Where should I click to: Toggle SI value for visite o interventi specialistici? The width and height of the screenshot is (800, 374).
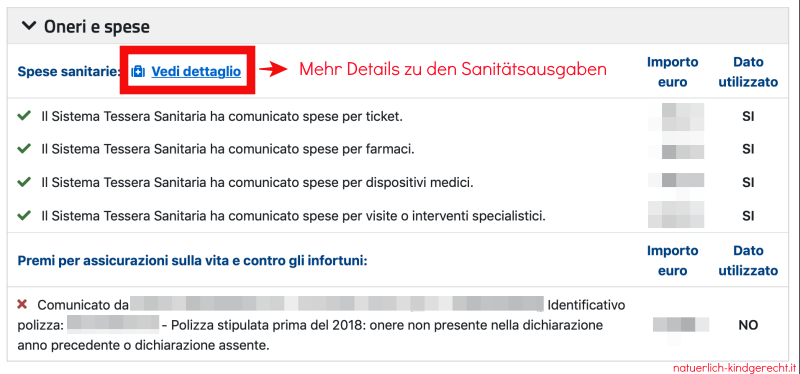click(x=748, y=216)
